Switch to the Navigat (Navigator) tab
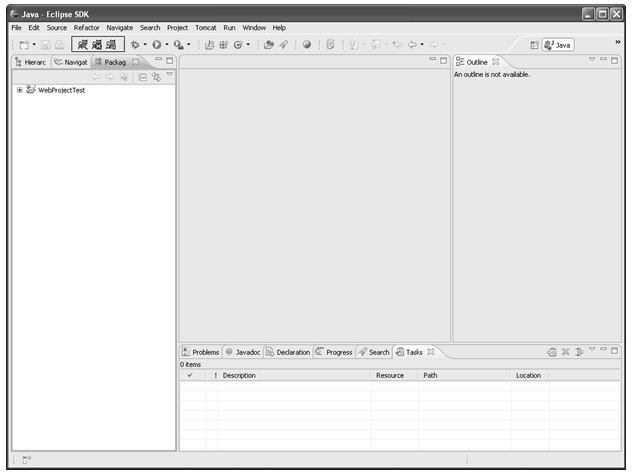Viewport: 635px width, 475px height. click(x=71, y=62)
